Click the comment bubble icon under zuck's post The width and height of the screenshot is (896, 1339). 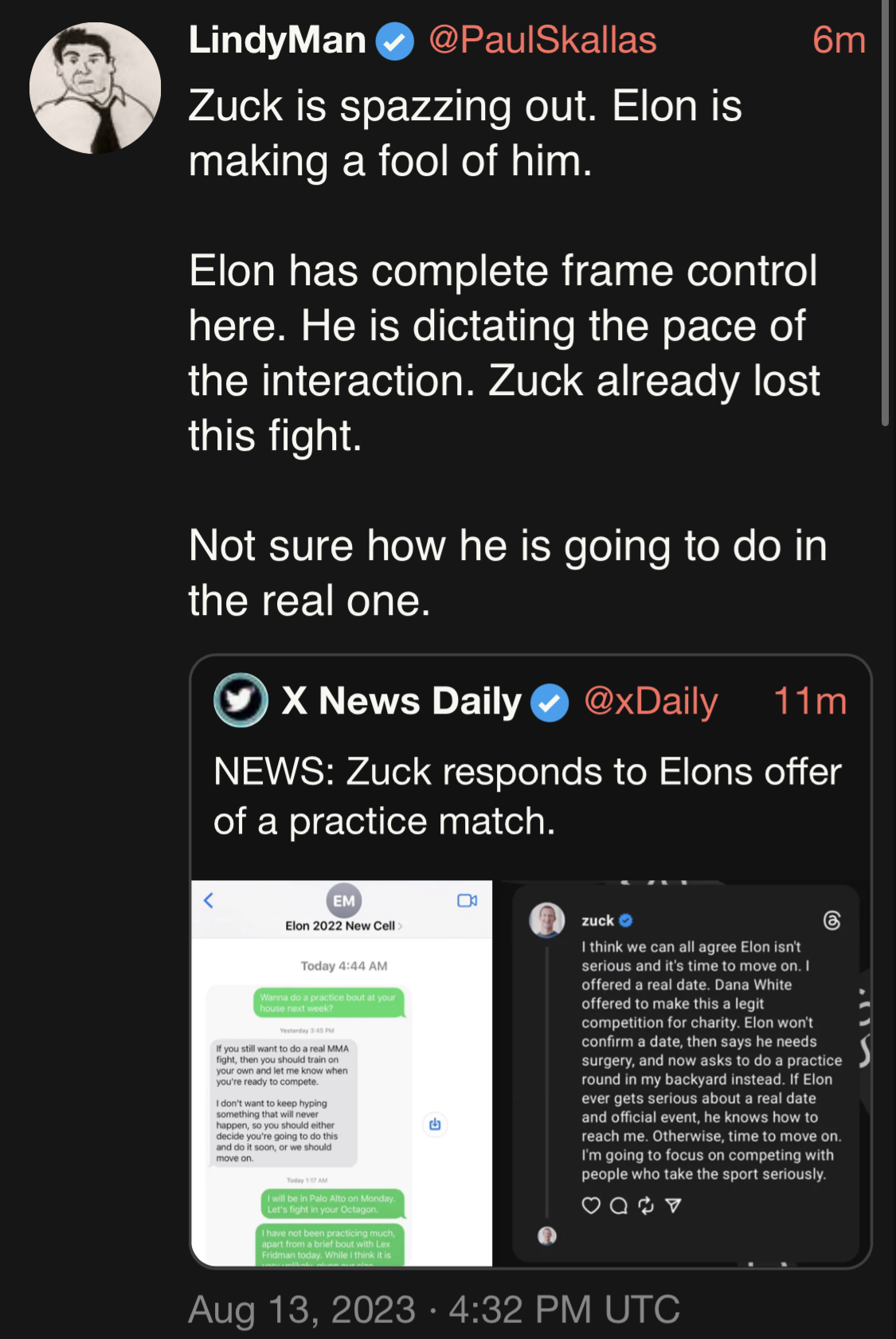tap(618, 1205)
